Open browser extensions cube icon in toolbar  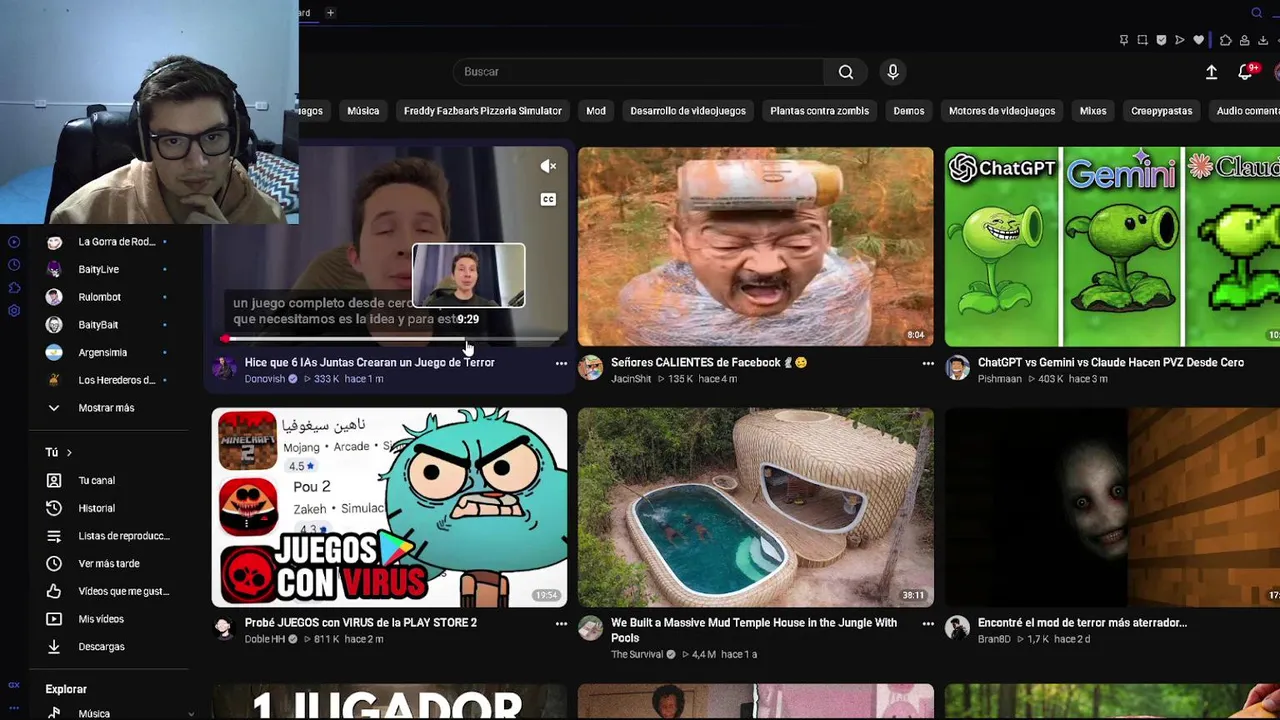click(1226, 40)
